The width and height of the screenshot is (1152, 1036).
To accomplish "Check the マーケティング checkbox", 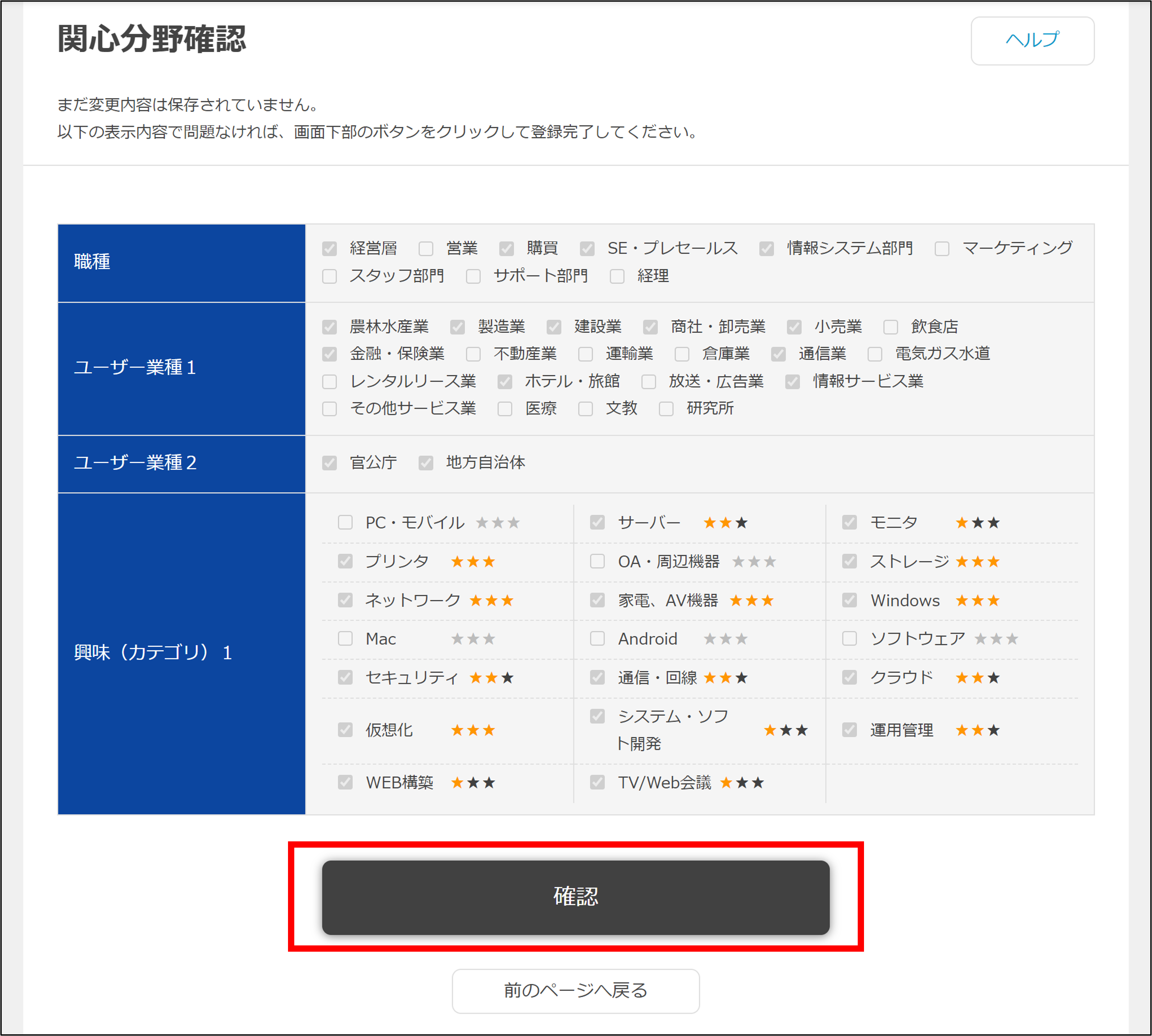I will click(x=942, y=249).
